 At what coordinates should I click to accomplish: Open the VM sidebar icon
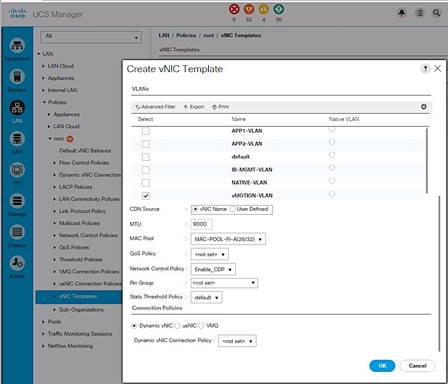point(17,170)
